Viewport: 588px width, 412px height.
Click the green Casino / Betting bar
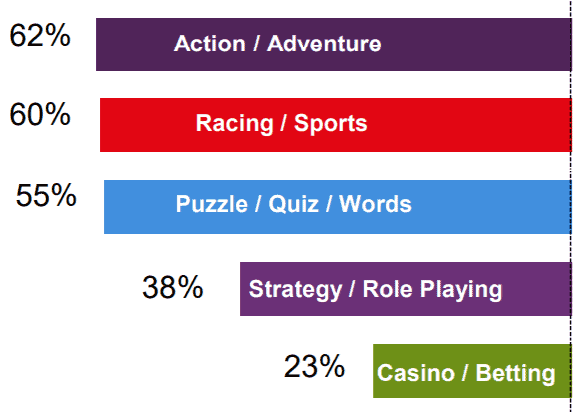pyautogui.click(x=472, y=371)
